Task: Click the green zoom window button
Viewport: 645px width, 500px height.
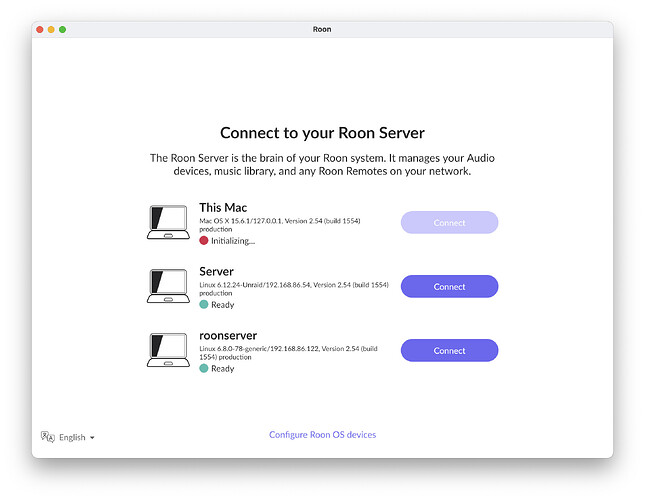Action: pos(62,30)
